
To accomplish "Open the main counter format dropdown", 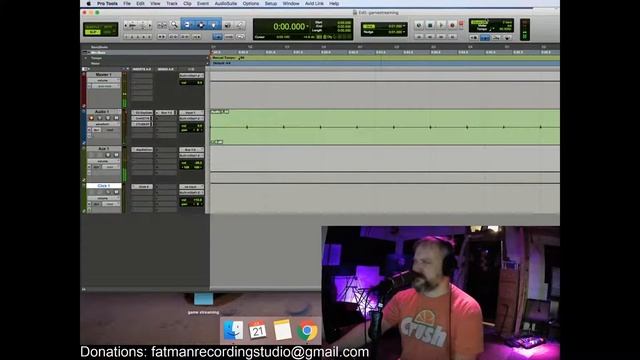I will tap(307, 27).
